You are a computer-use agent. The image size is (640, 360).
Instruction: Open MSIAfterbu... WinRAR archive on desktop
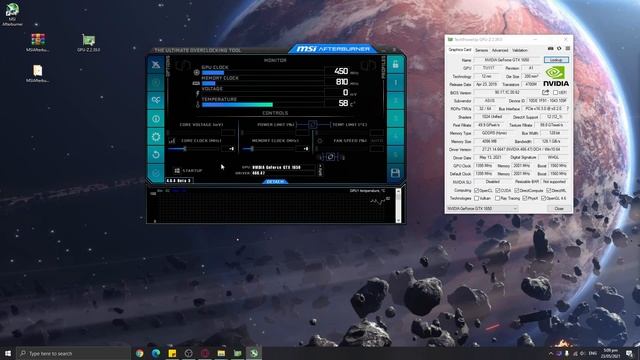(38, 43)
